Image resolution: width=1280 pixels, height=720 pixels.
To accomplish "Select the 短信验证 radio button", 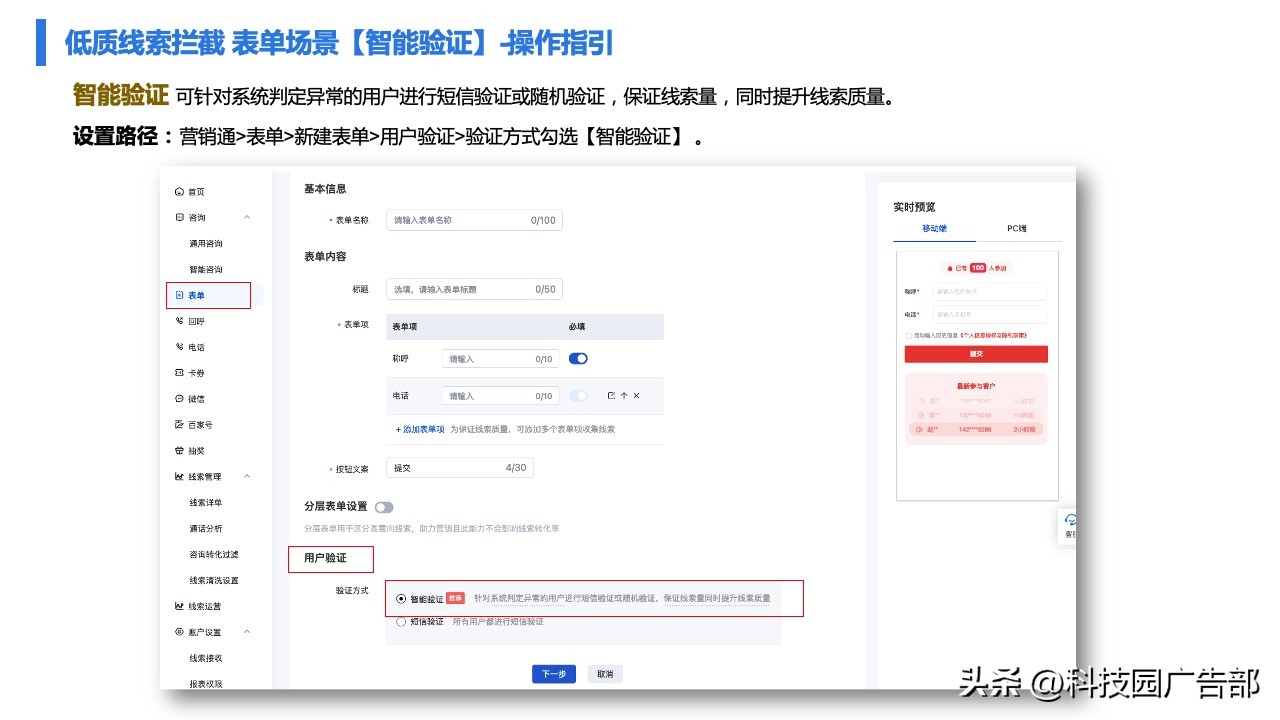I will 402,622.
